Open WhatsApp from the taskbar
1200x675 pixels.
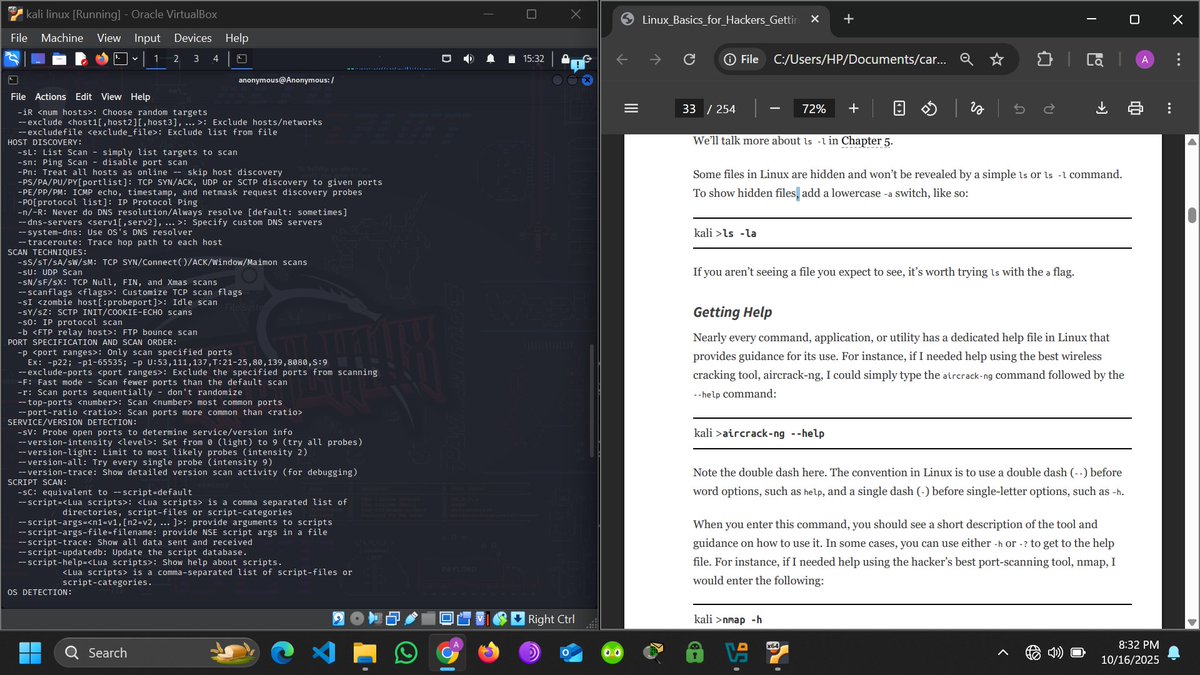point(405,652)
